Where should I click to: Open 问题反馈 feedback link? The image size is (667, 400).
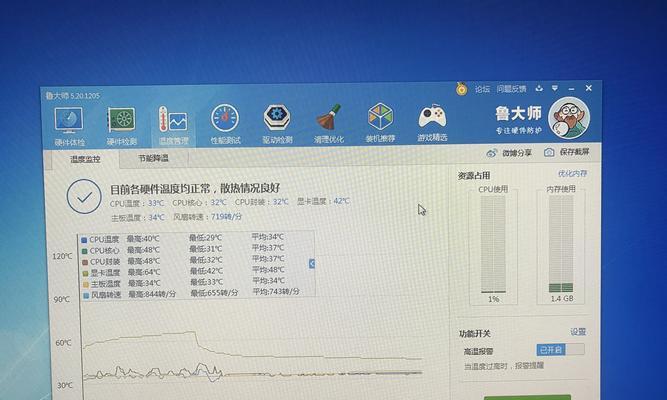coord(511,89)
